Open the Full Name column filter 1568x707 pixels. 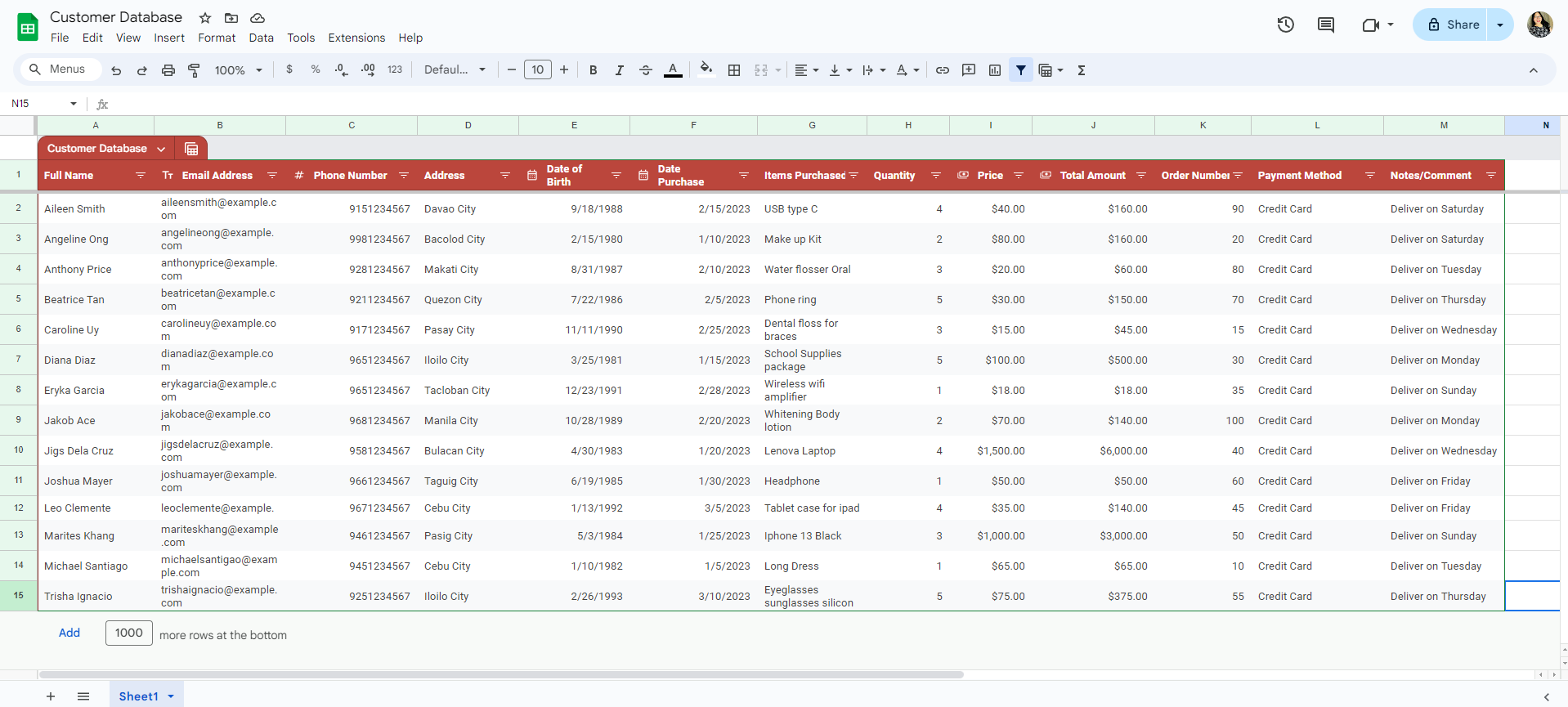(141, 176)
